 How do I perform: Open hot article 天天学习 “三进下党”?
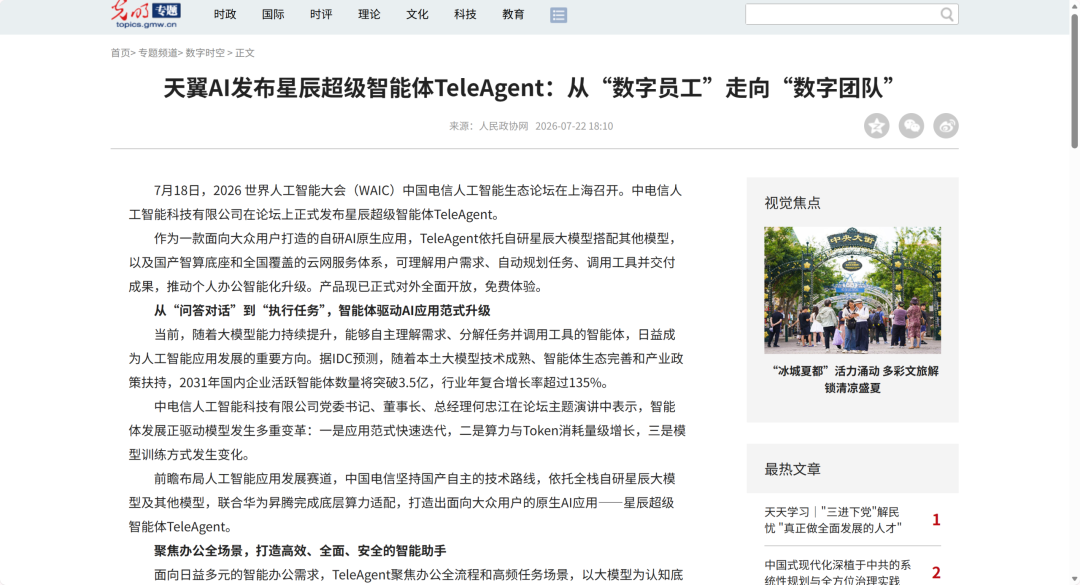(833, 520)
